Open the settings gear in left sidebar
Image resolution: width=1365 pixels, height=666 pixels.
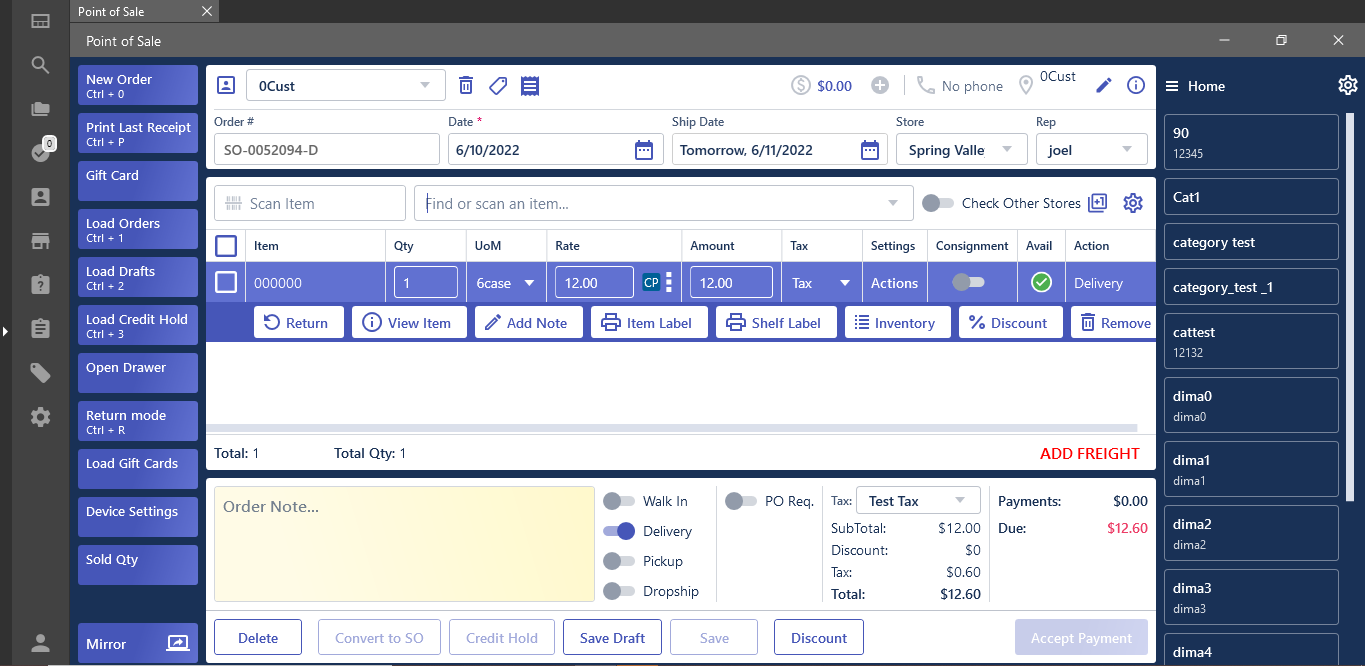[40, 417]
